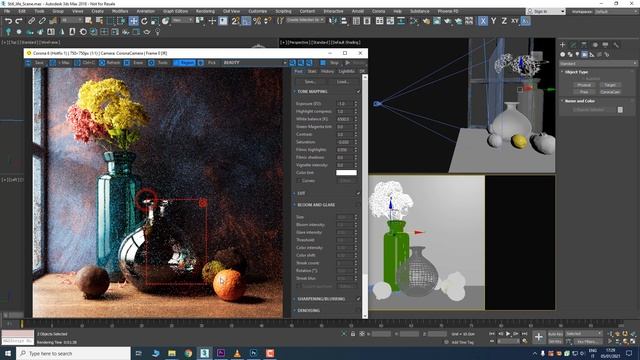Click Load... in the Post tab
Viewport: 640px width, 360px height.
point(343,82)
